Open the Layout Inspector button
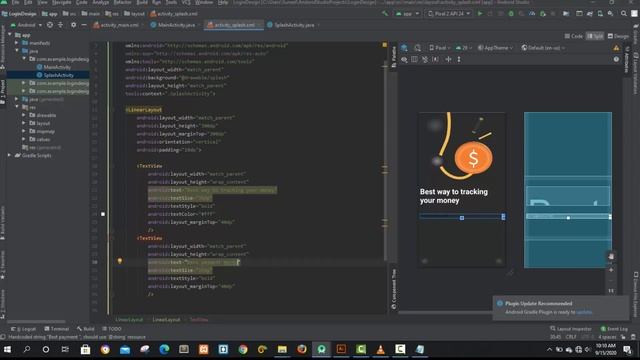Viewport: 640px width, 360px height. click(x=570, y=329)
